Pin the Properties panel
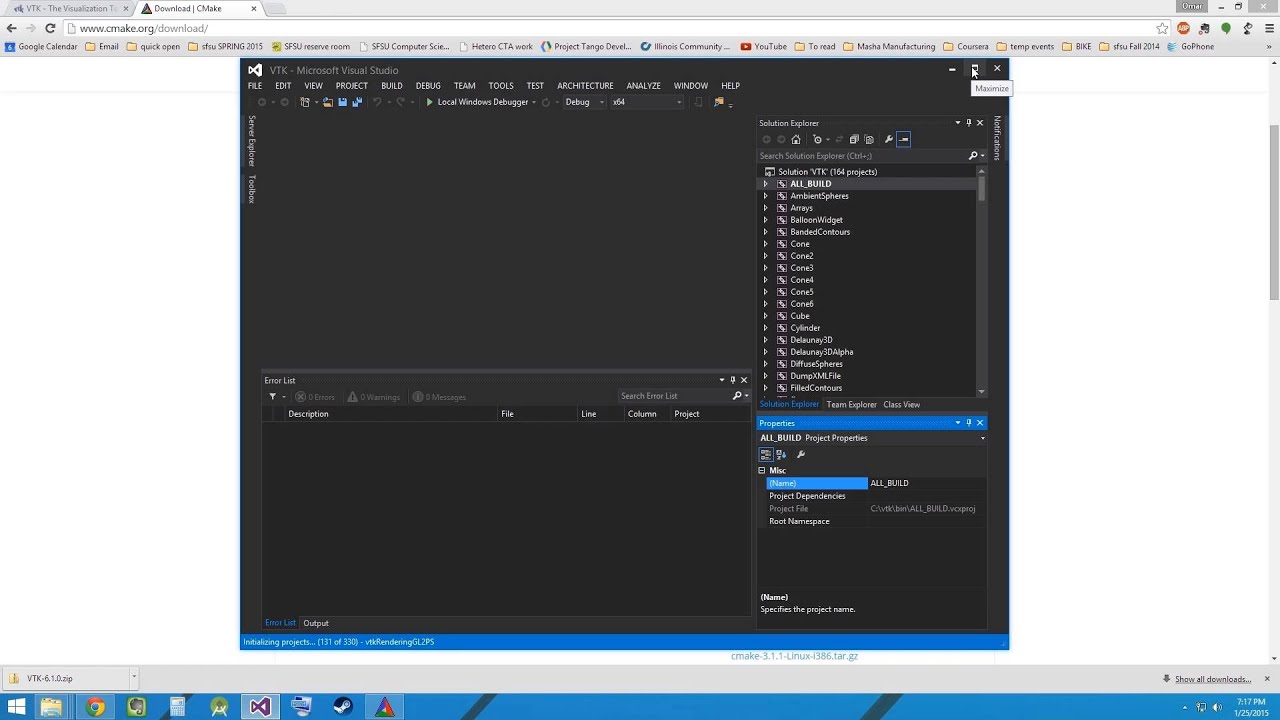 (x=968, y=423)
